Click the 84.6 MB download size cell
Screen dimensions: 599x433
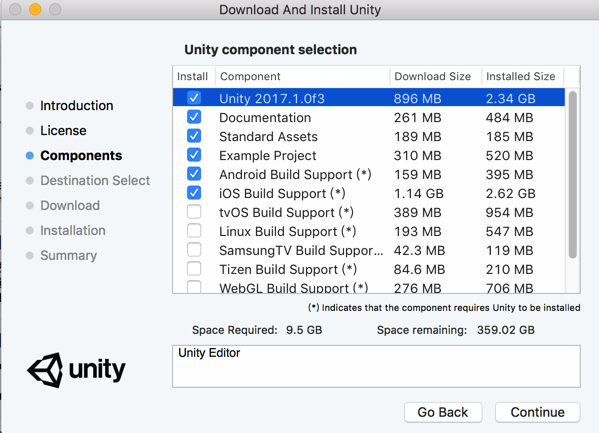point(419,270)
